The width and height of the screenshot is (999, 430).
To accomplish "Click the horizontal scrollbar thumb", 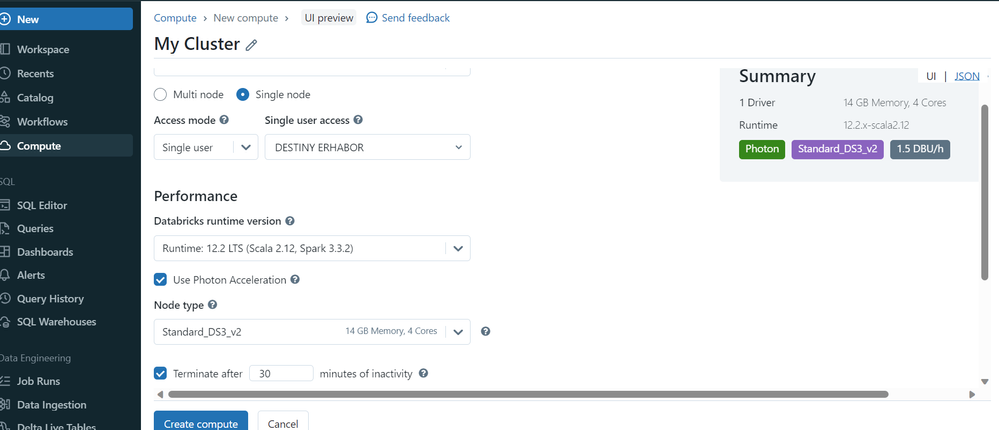I will click(x=528, y=394).
